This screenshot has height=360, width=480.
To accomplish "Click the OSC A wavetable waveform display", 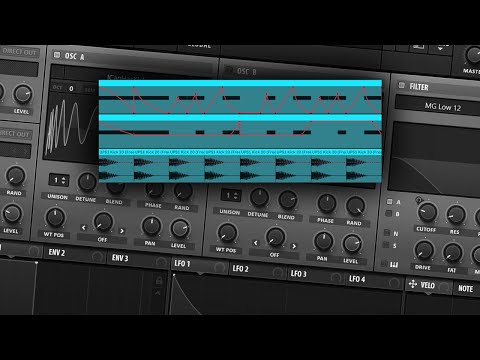I will [x=72, y=127].
